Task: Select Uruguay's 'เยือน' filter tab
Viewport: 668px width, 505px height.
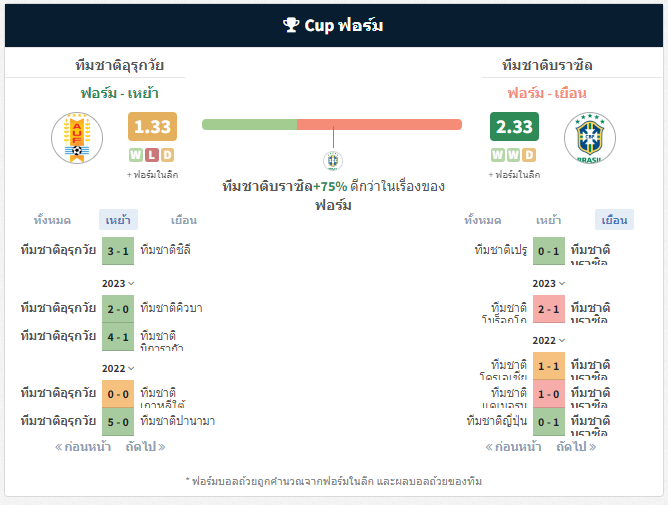Action: [x=184, y=220]
